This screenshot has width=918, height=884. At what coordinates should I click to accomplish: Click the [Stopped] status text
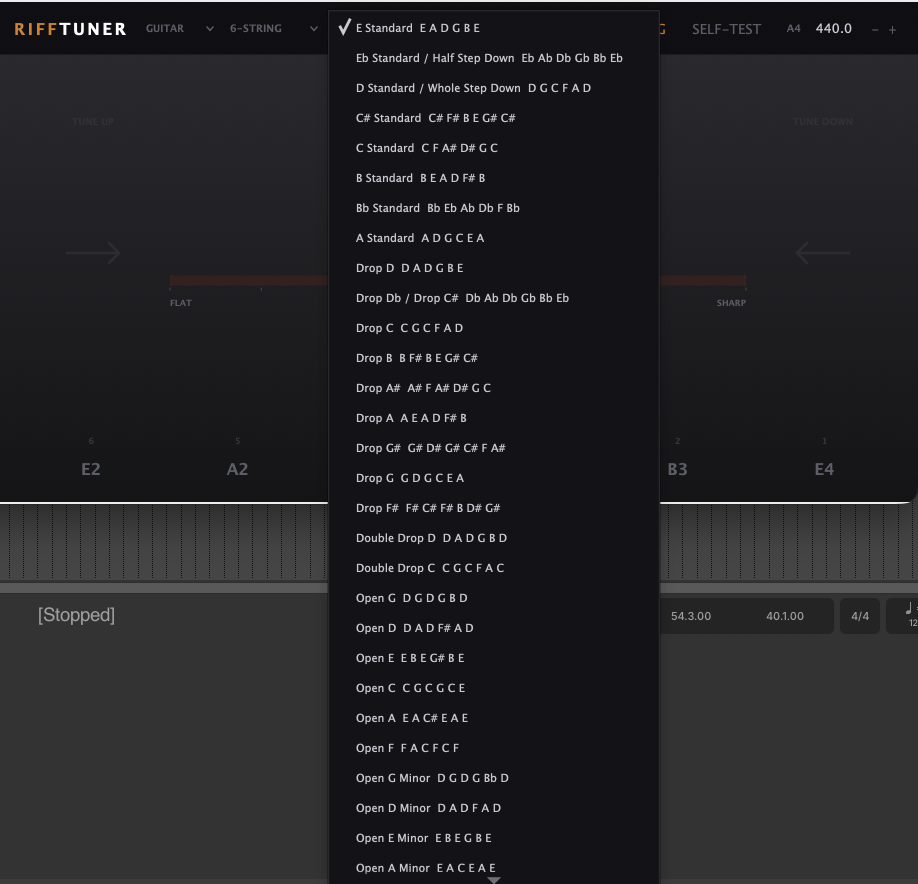(76, 615)
